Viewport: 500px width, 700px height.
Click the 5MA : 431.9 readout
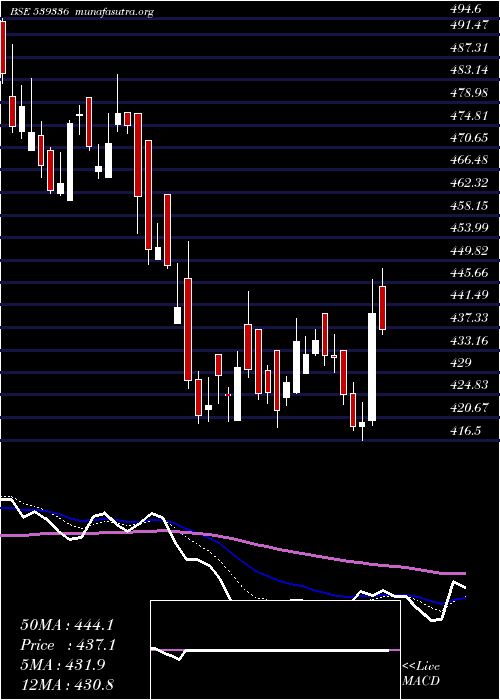click(63, 665)
